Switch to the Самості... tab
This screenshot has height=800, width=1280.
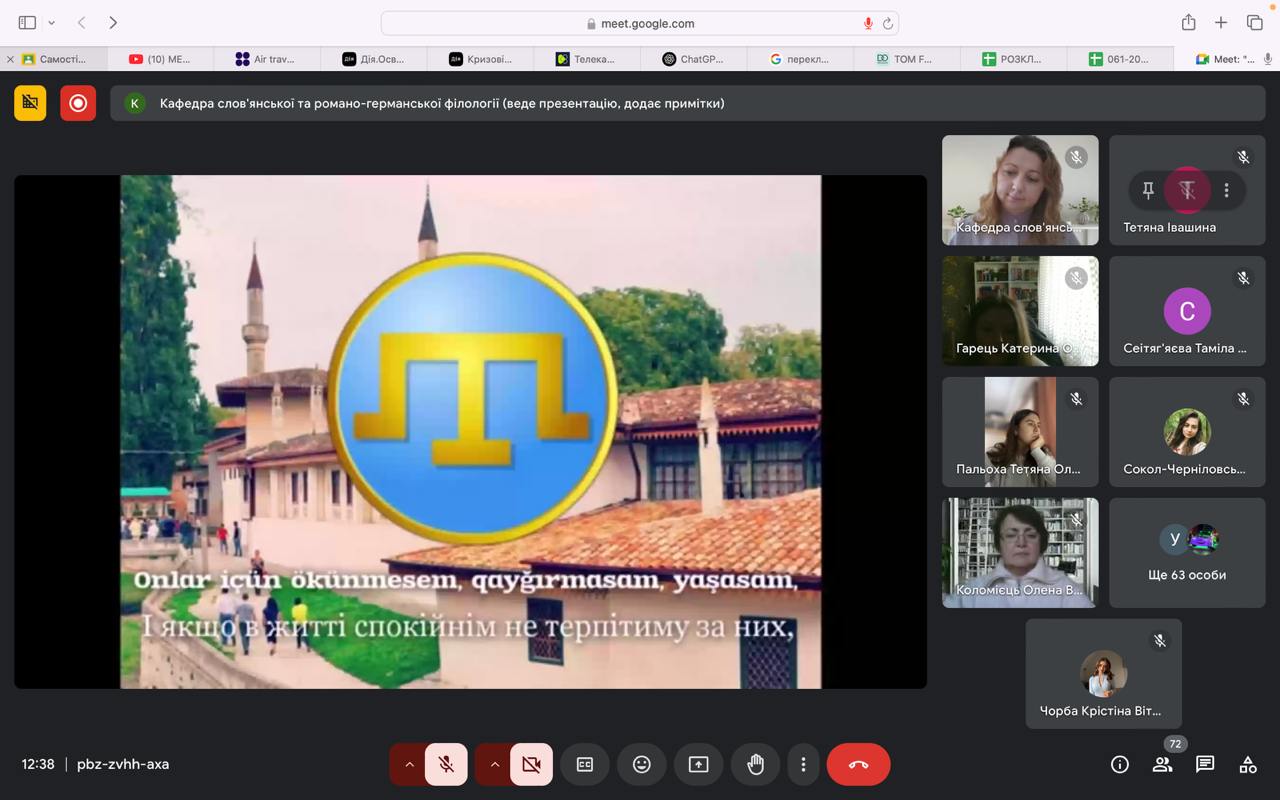[x=55, y=59]
